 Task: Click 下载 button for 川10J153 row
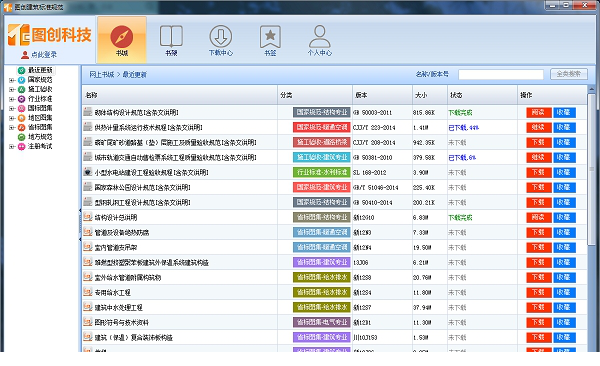point(538,337)
